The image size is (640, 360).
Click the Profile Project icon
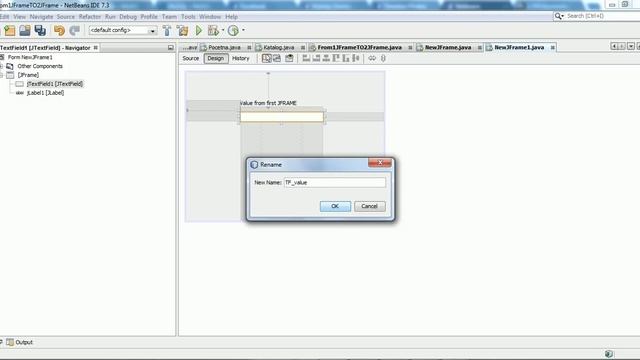(233, 31)
